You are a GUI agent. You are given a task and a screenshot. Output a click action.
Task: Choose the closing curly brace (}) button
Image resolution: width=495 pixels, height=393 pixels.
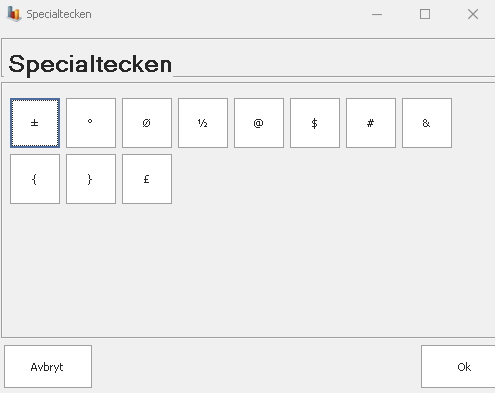click(91, 179)
